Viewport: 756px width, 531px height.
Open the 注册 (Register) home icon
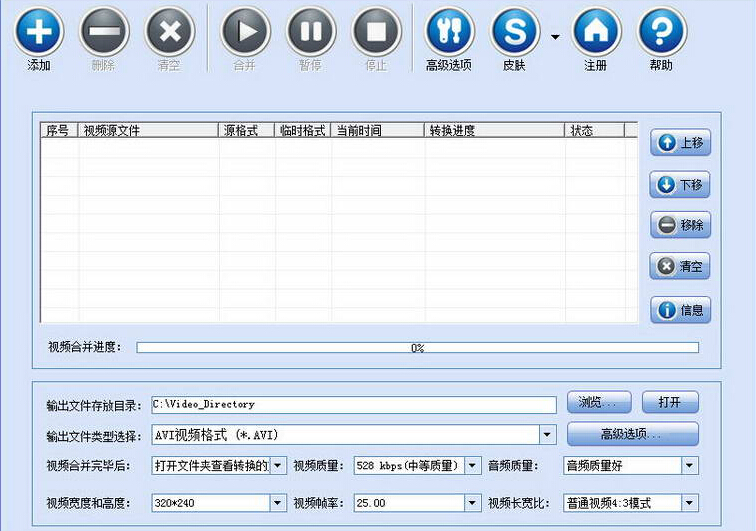[x=596, y=31]
